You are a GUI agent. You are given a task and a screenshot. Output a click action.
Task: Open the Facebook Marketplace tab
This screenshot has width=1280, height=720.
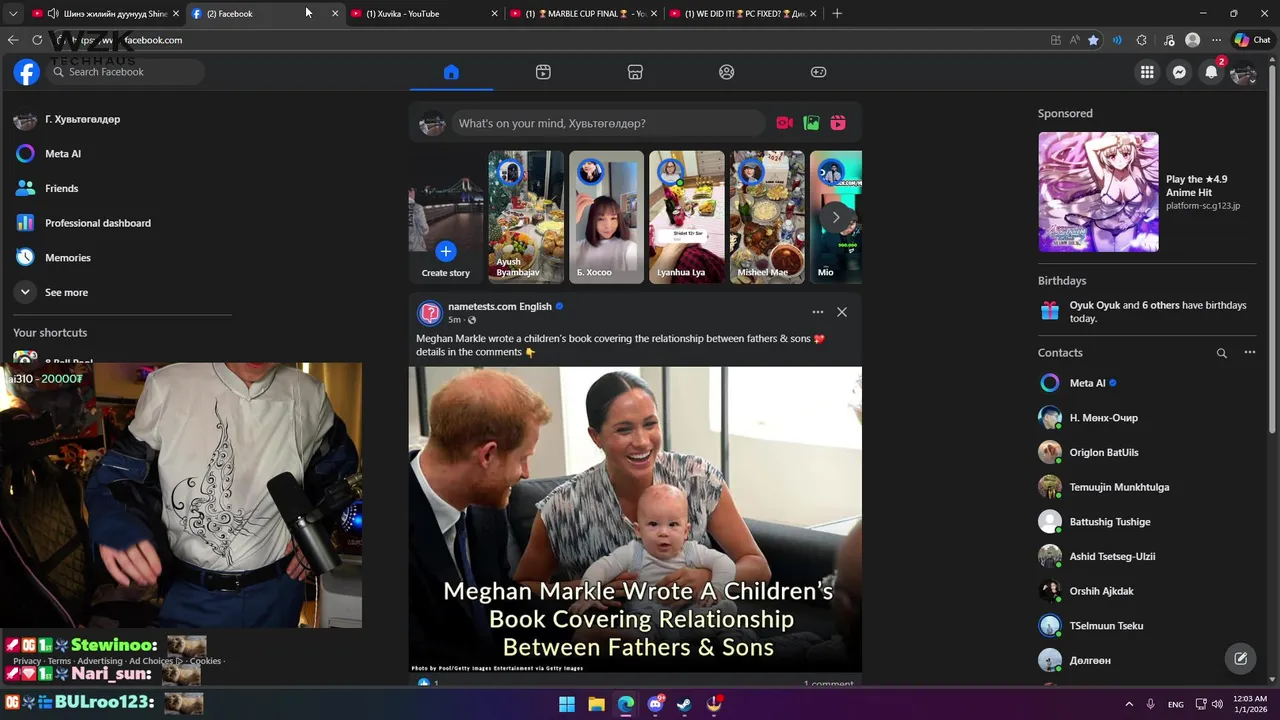(635, 72)
